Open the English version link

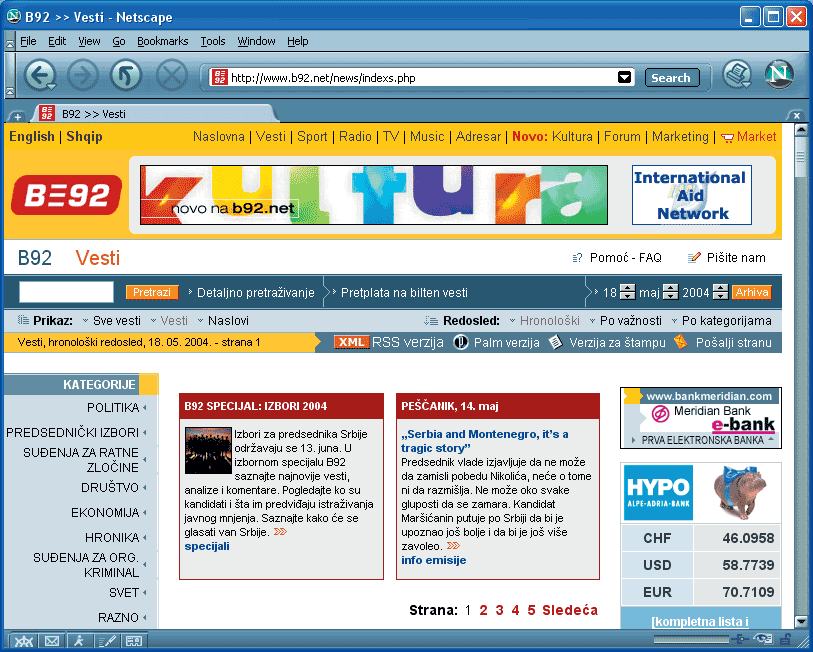point(32,136)
